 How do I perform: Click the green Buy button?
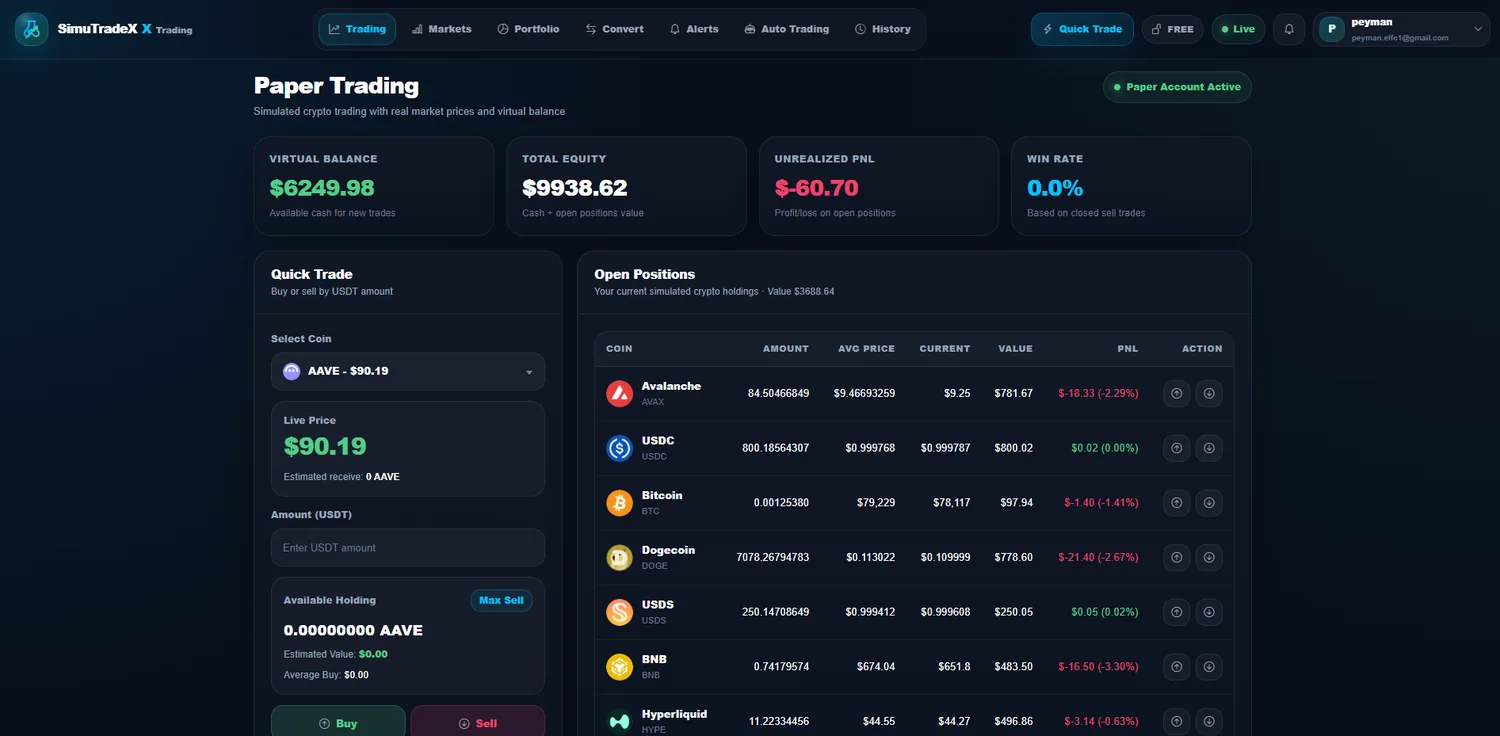(x=338, y=721)
